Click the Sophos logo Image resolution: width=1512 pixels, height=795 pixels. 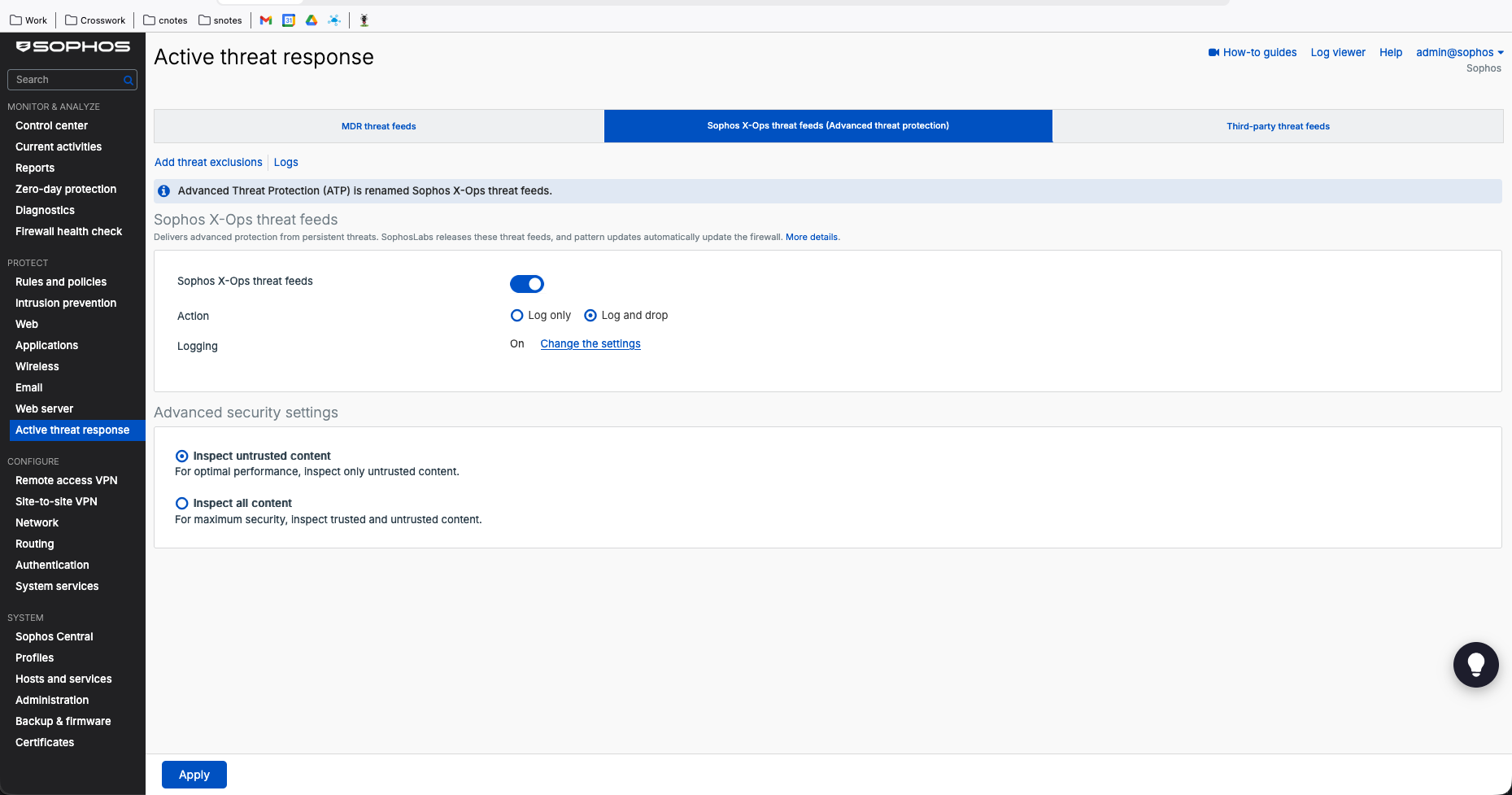(x=73, y=46)
